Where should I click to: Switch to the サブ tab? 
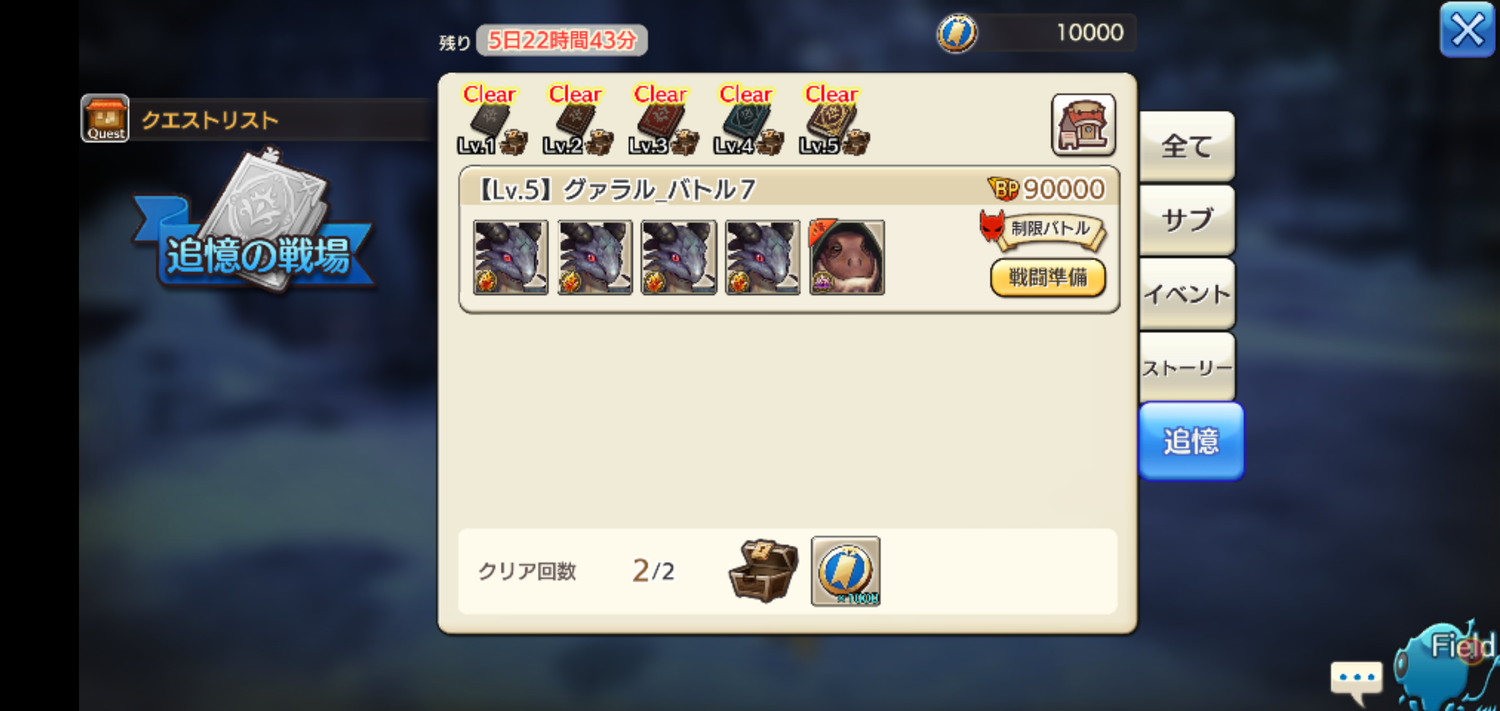point(1187,220)
